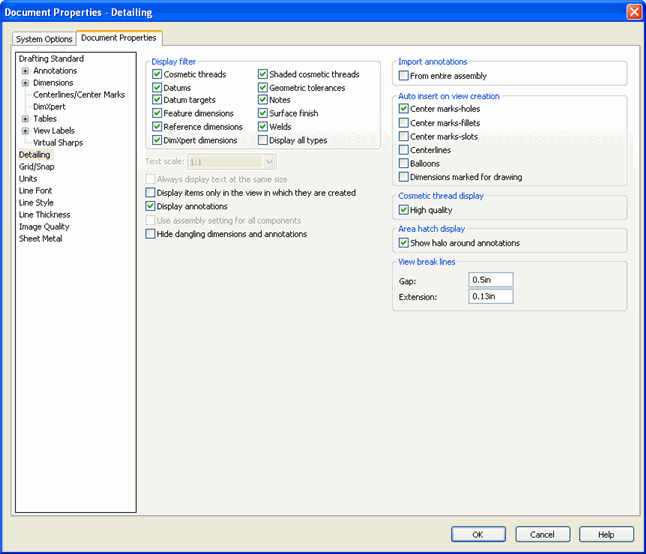Select Line Thickness in the list
The image size is (646, 554).
coord(44,214)
